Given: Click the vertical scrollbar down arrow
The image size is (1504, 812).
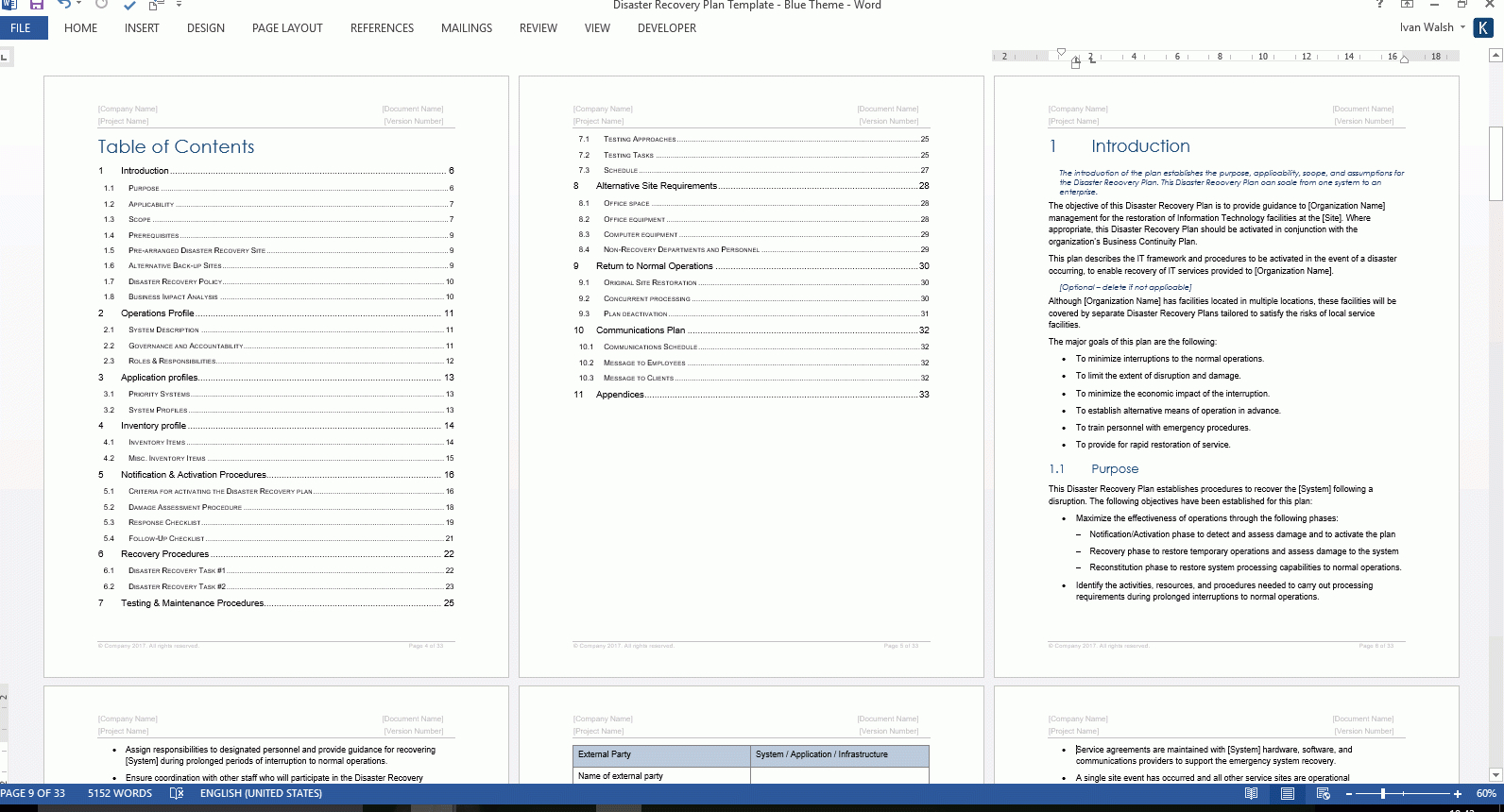Looking at the screenshot, I should tap(1495, 776).
